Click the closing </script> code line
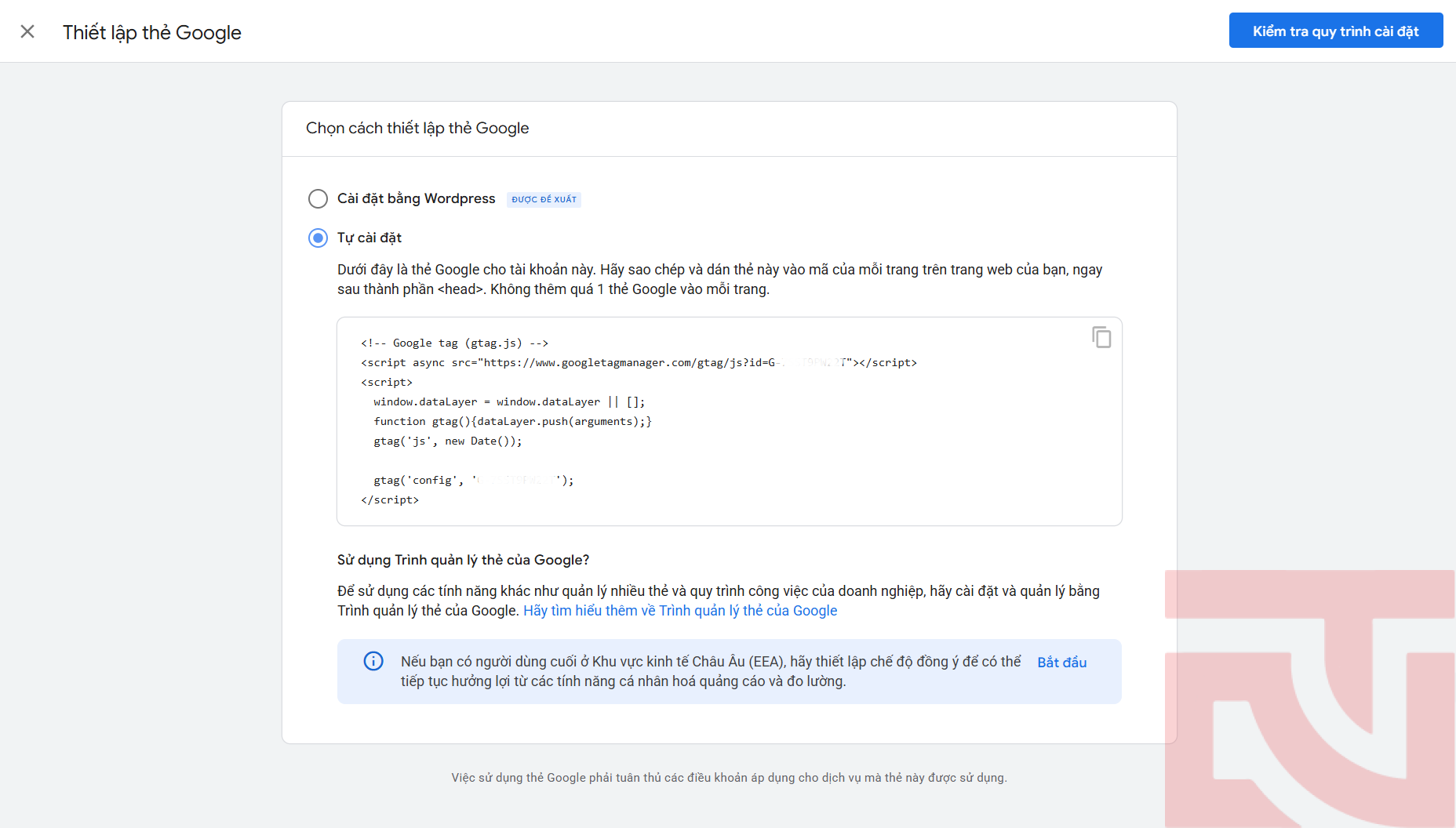 (x=390, y=499)
